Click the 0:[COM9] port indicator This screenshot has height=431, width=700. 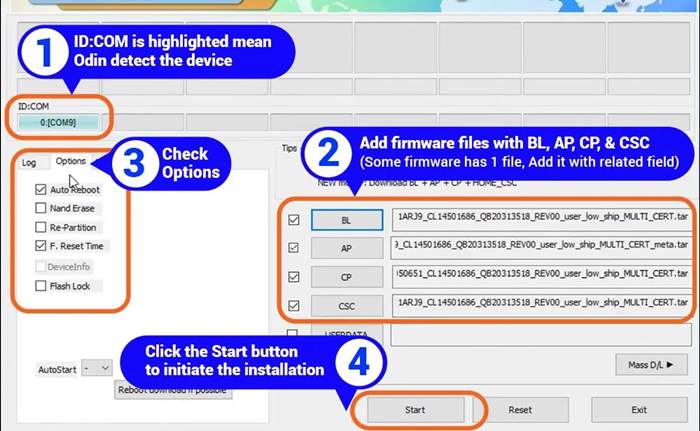click(58, 122)
